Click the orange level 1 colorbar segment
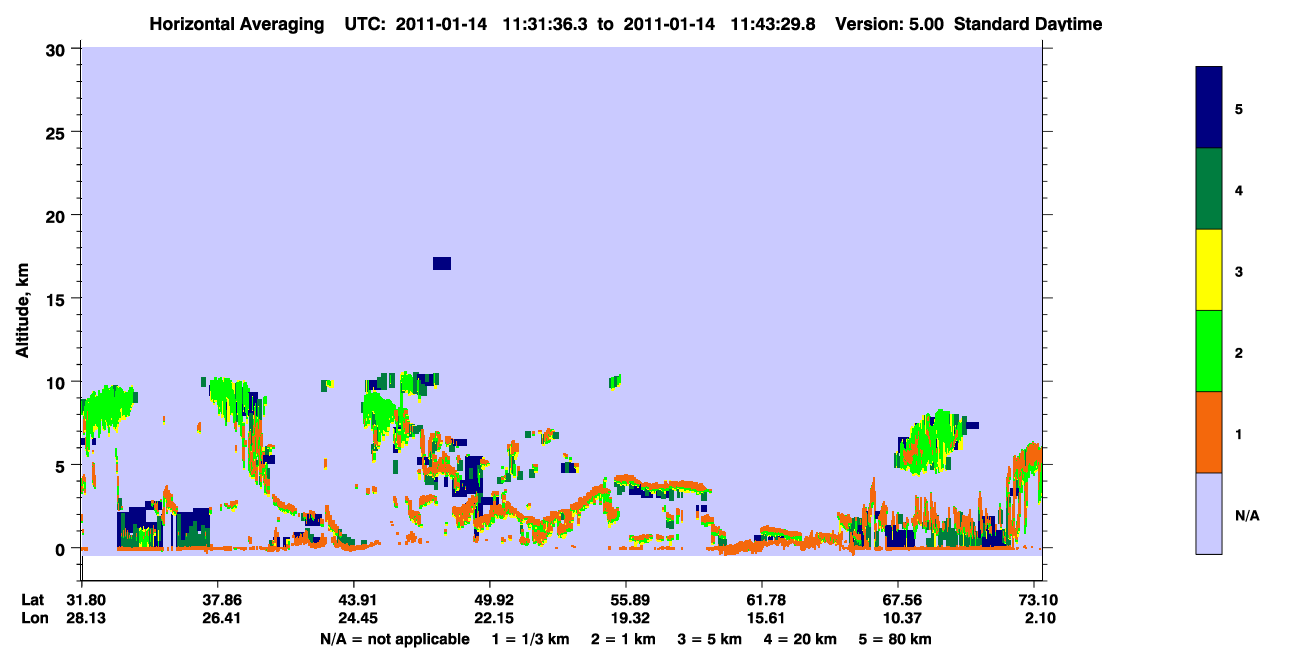The width and height of the screenshot is (1300, 667). [1209, 432]
